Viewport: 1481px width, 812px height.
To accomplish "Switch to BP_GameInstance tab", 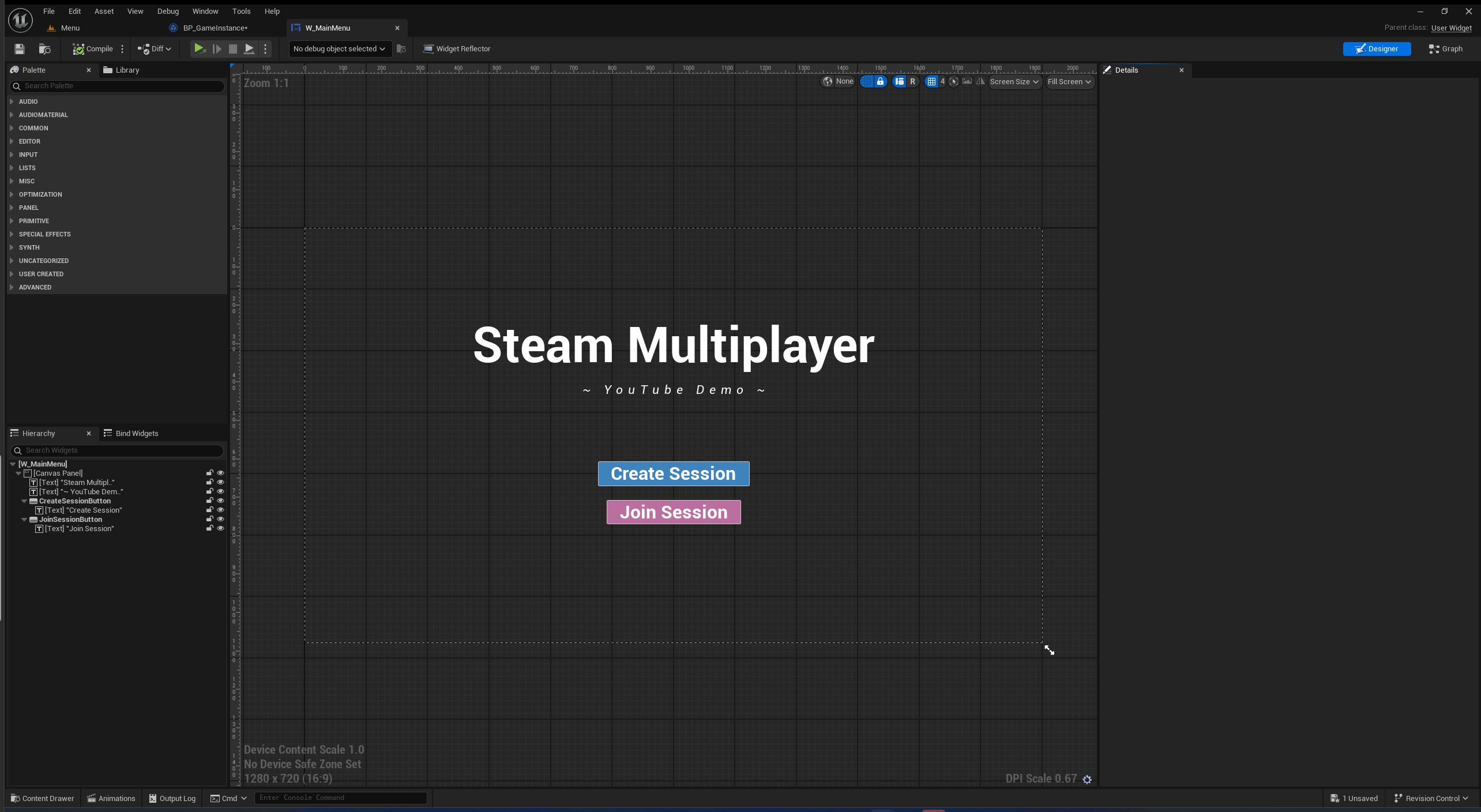I will click(x=215, y=28).
